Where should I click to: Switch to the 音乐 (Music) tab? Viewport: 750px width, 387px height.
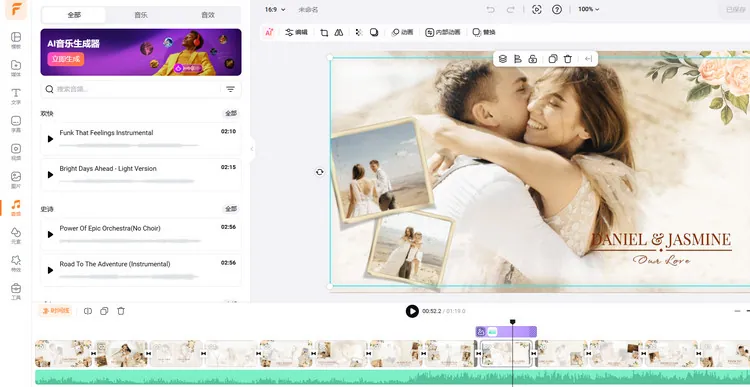141,15
